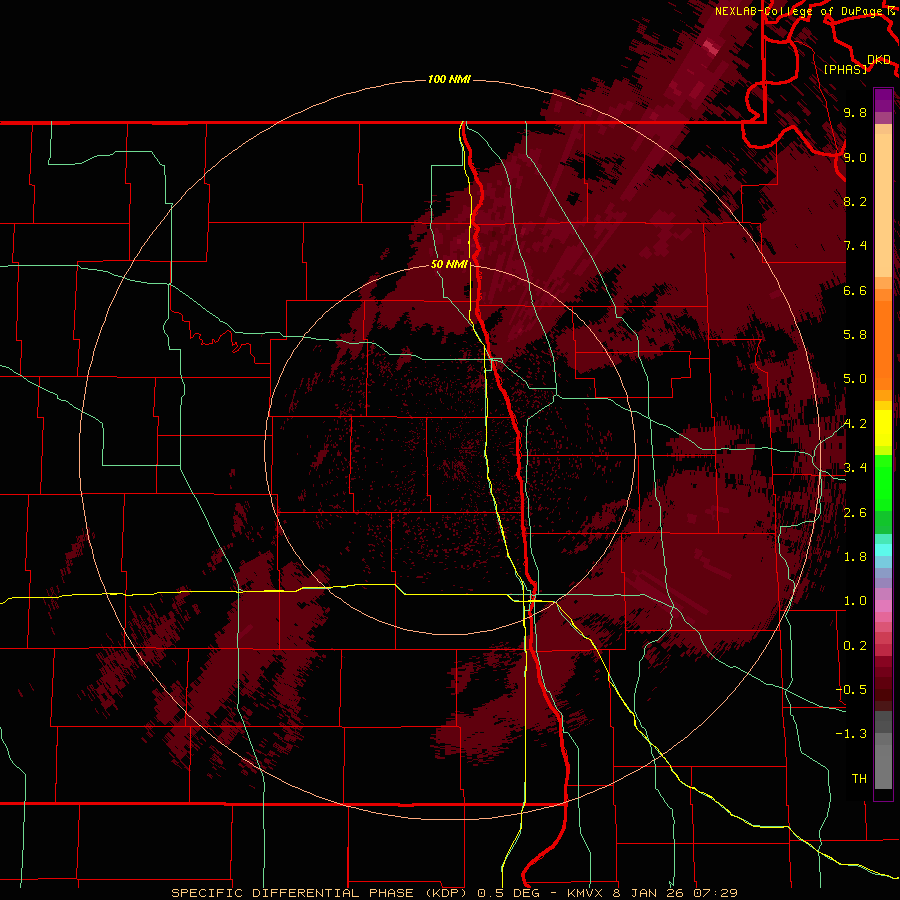This screenshot has width=900, height=900.
Task: Click the KMVX radar station identifier
Action: pyautogui.click(x=587, y=893)
